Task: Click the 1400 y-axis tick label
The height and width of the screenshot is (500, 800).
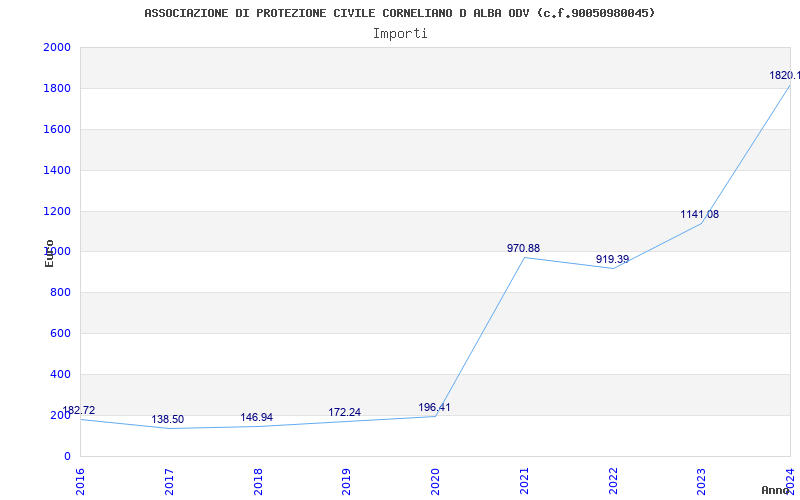Action: (x=57, y=170)
